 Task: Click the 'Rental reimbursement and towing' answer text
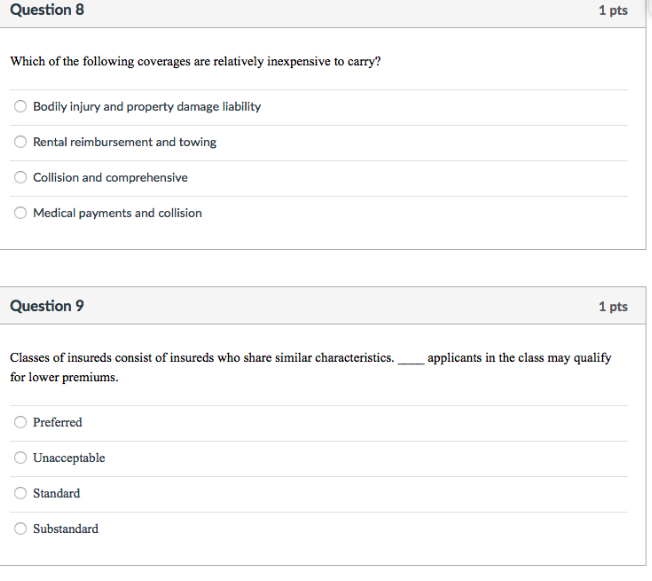coord(125,142)
